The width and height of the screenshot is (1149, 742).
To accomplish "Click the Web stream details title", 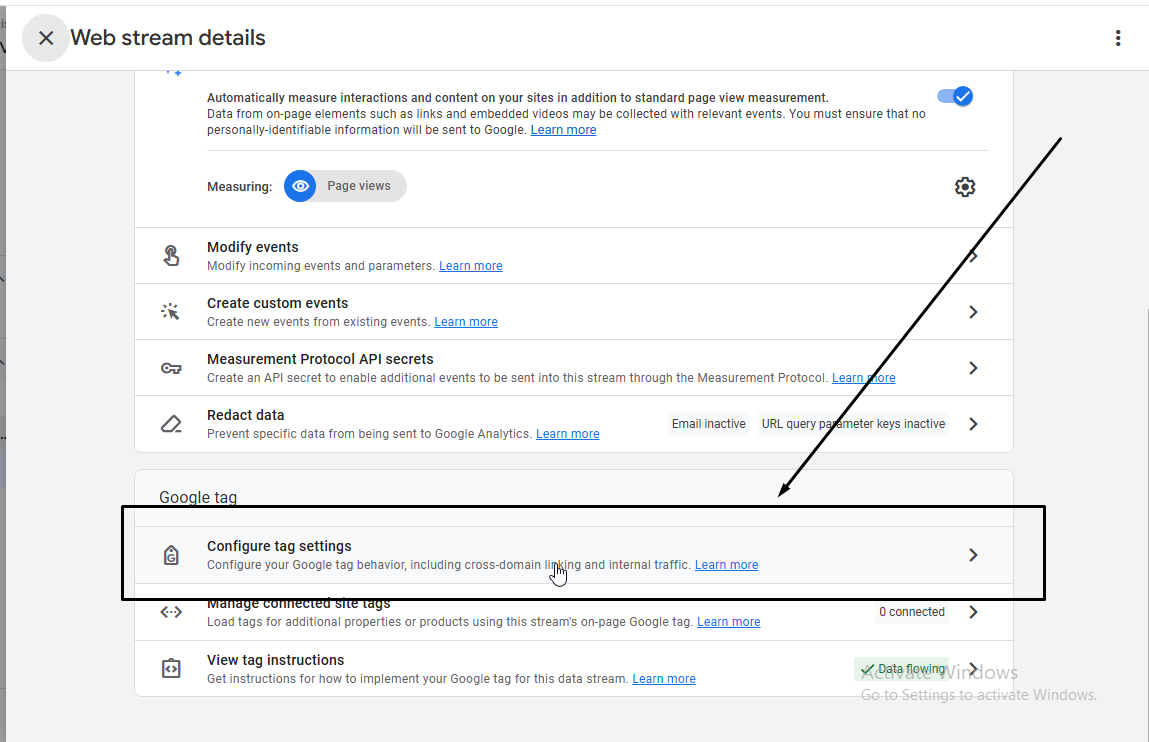I will coord(168,38).
